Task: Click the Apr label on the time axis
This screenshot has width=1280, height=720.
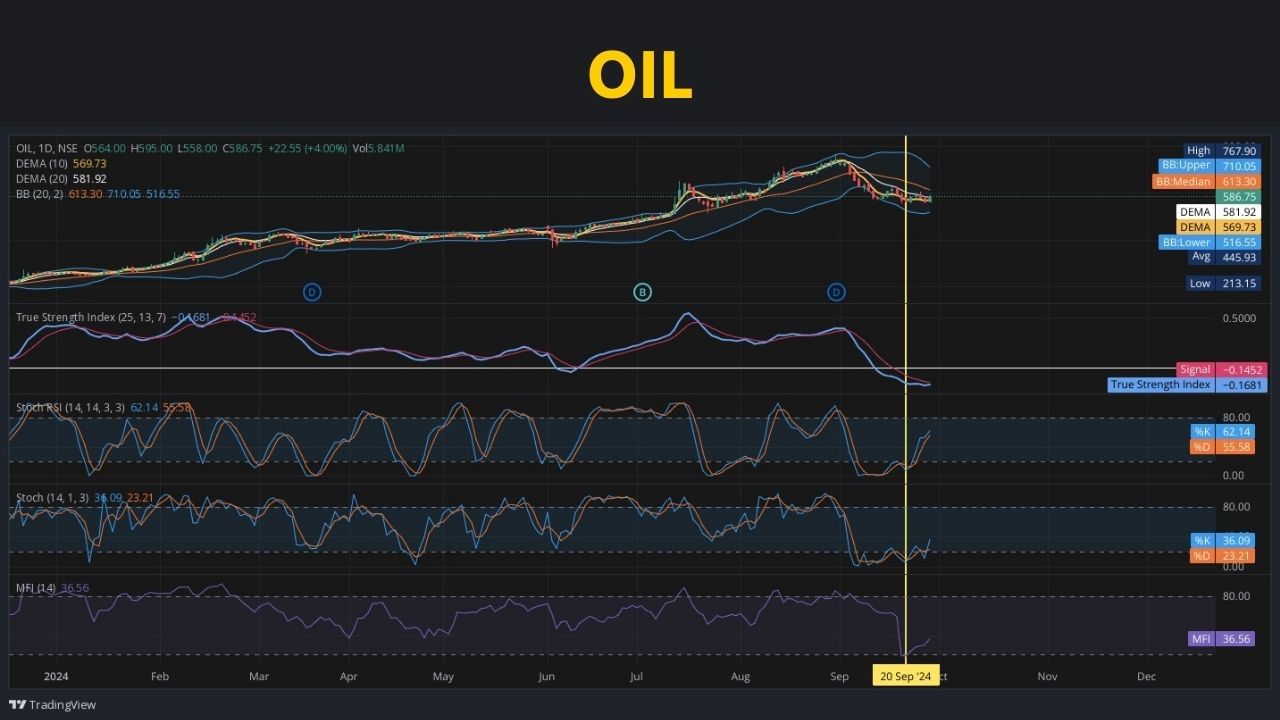Action: [x=348, y=677]
